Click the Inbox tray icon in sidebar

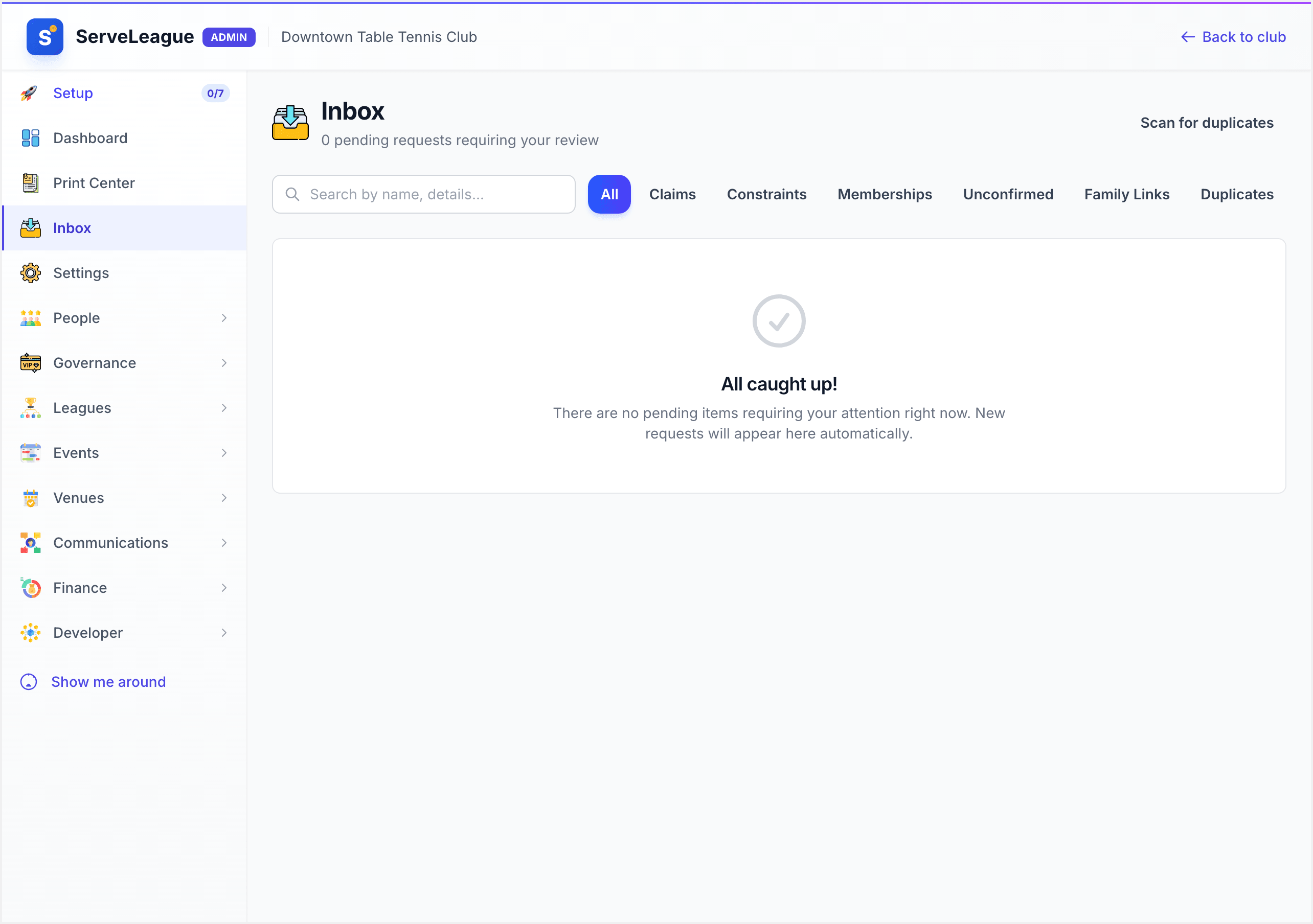coord(30,228)
